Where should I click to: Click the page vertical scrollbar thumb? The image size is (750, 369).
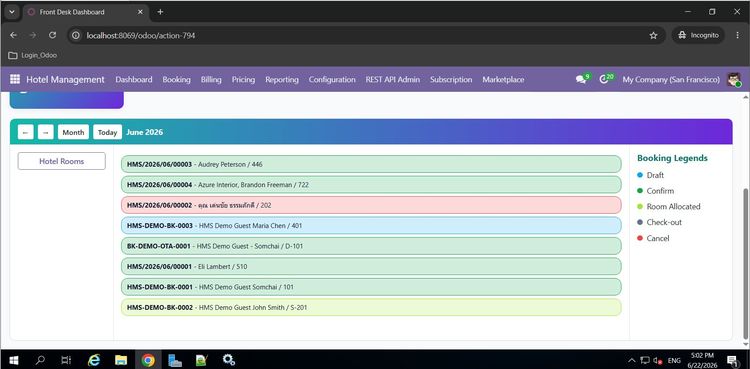pos(745,263)
